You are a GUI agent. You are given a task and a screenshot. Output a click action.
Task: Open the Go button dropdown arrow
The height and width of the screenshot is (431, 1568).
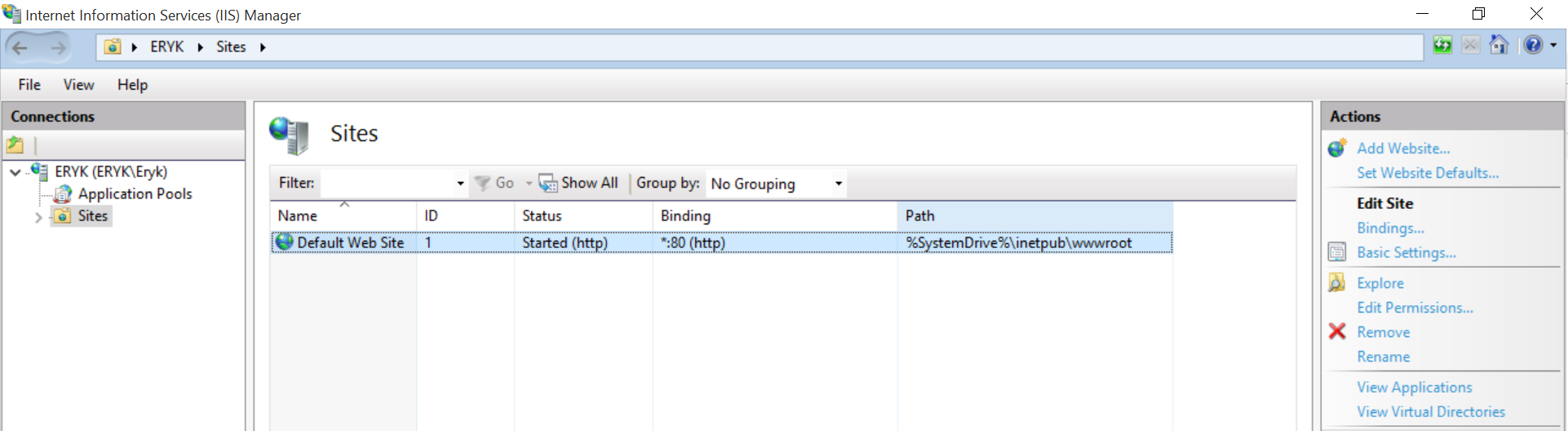point(529,184)
